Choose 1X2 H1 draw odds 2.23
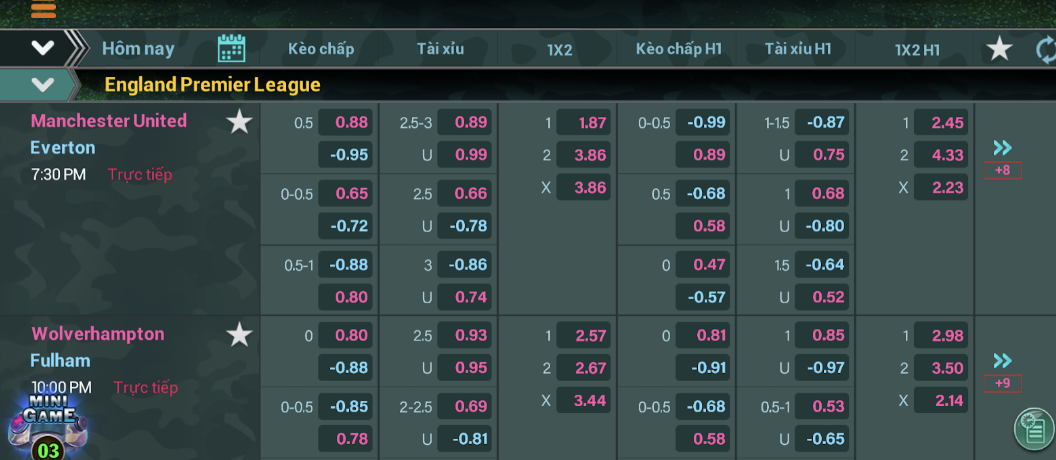The image size is (1056, 460). 940,187
